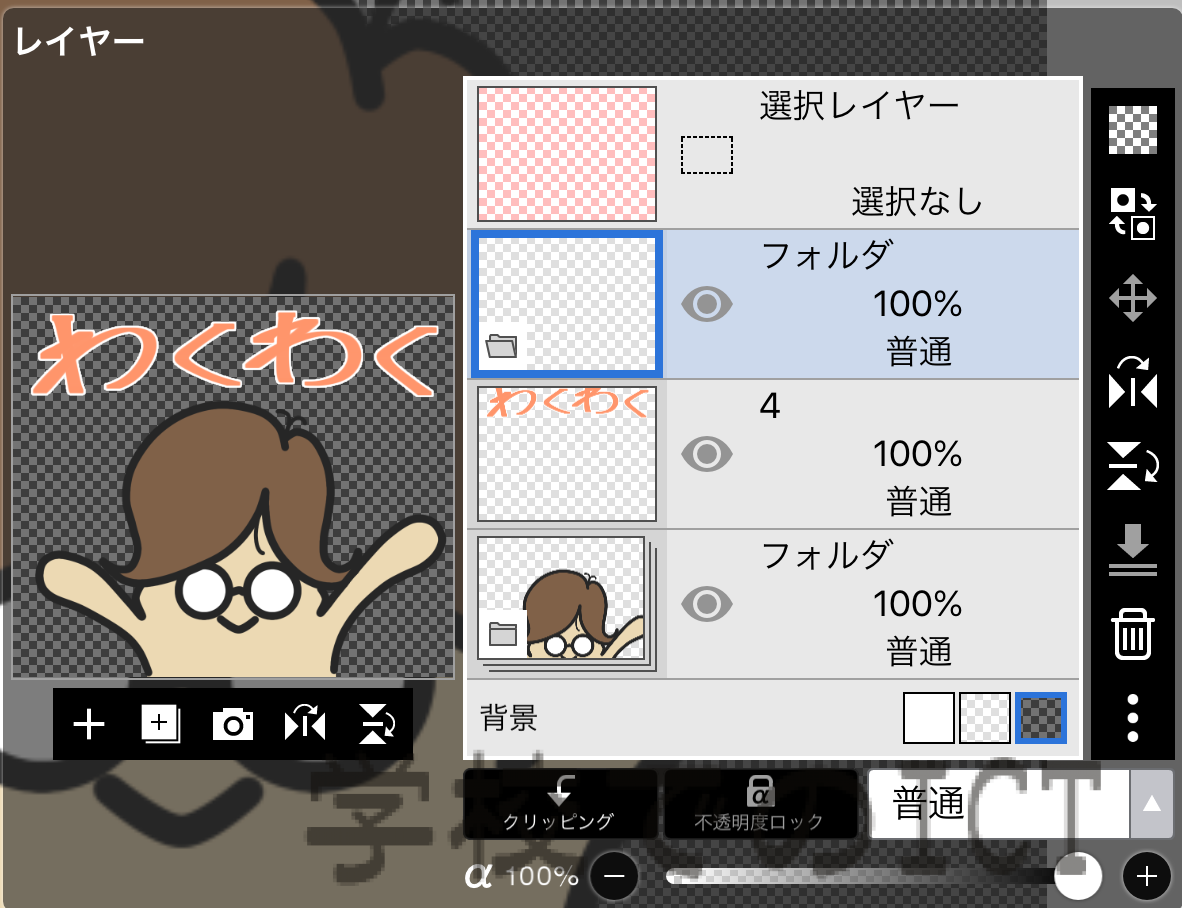Merge the layer down with the down-arrow icon

click(x=1132, y=550)
